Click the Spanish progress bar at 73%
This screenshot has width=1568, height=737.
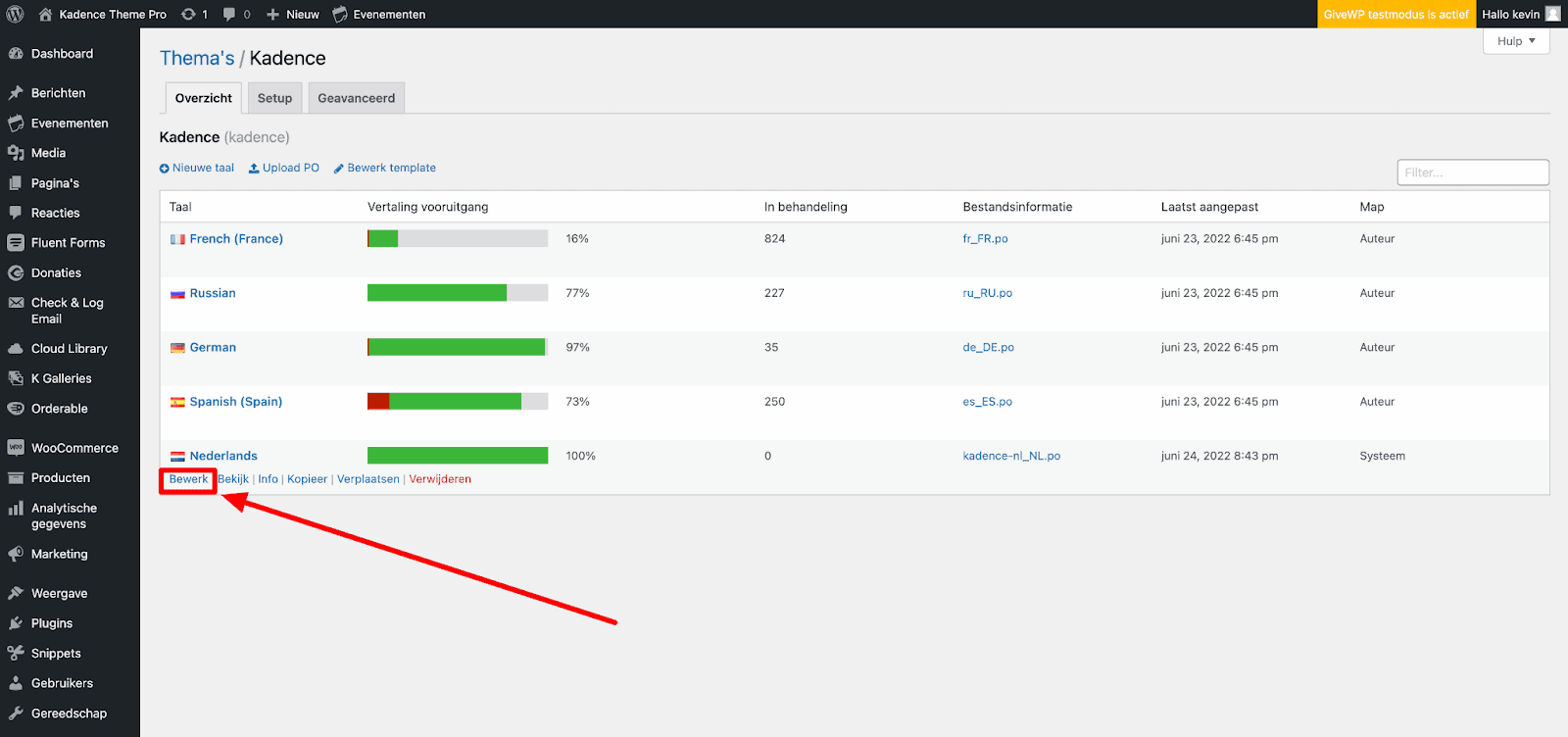pos(458,402)
